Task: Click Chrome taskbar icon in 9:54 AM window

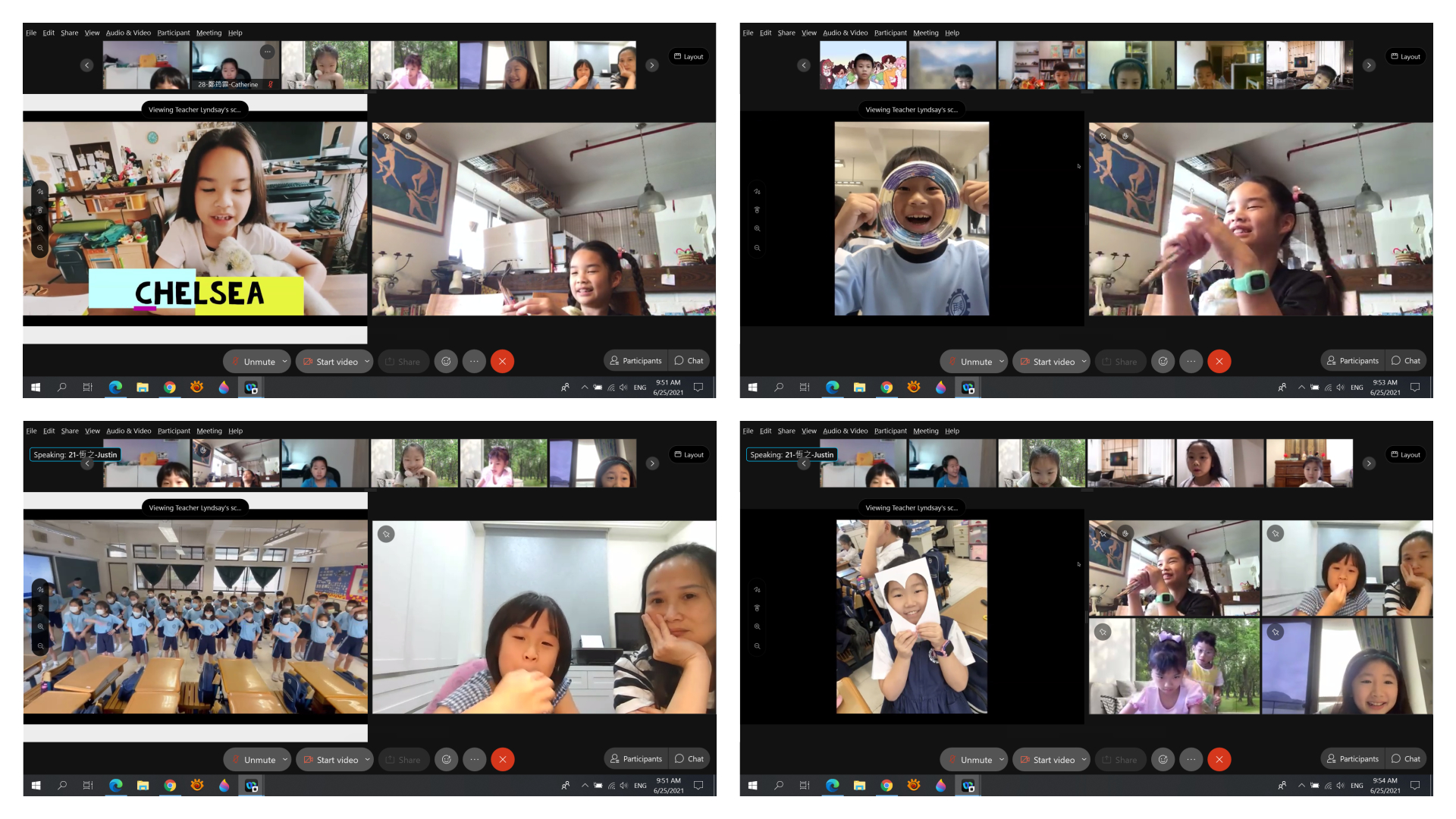Action: [886, 786]
